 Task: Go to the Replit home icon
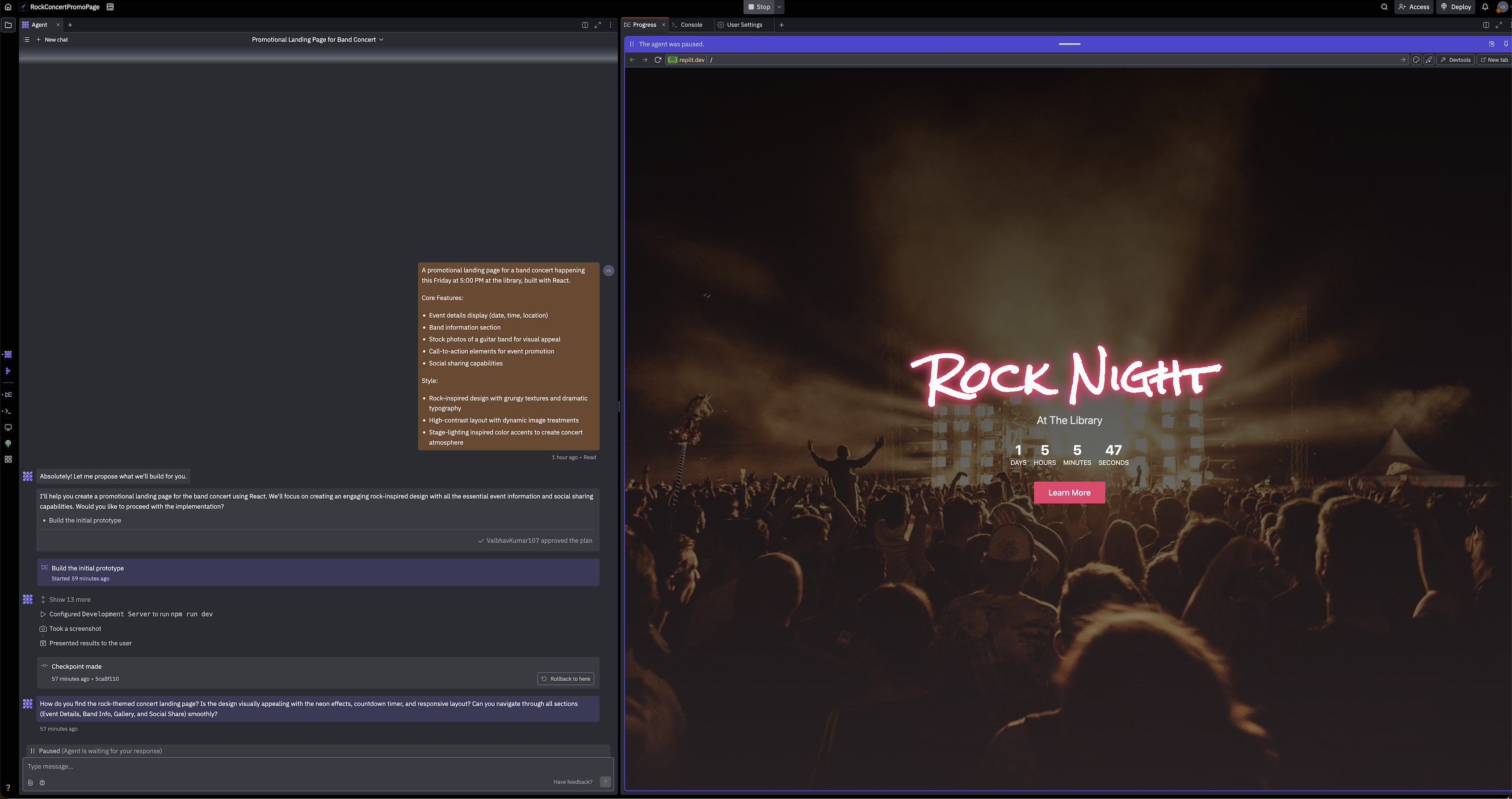click(8, 7)
